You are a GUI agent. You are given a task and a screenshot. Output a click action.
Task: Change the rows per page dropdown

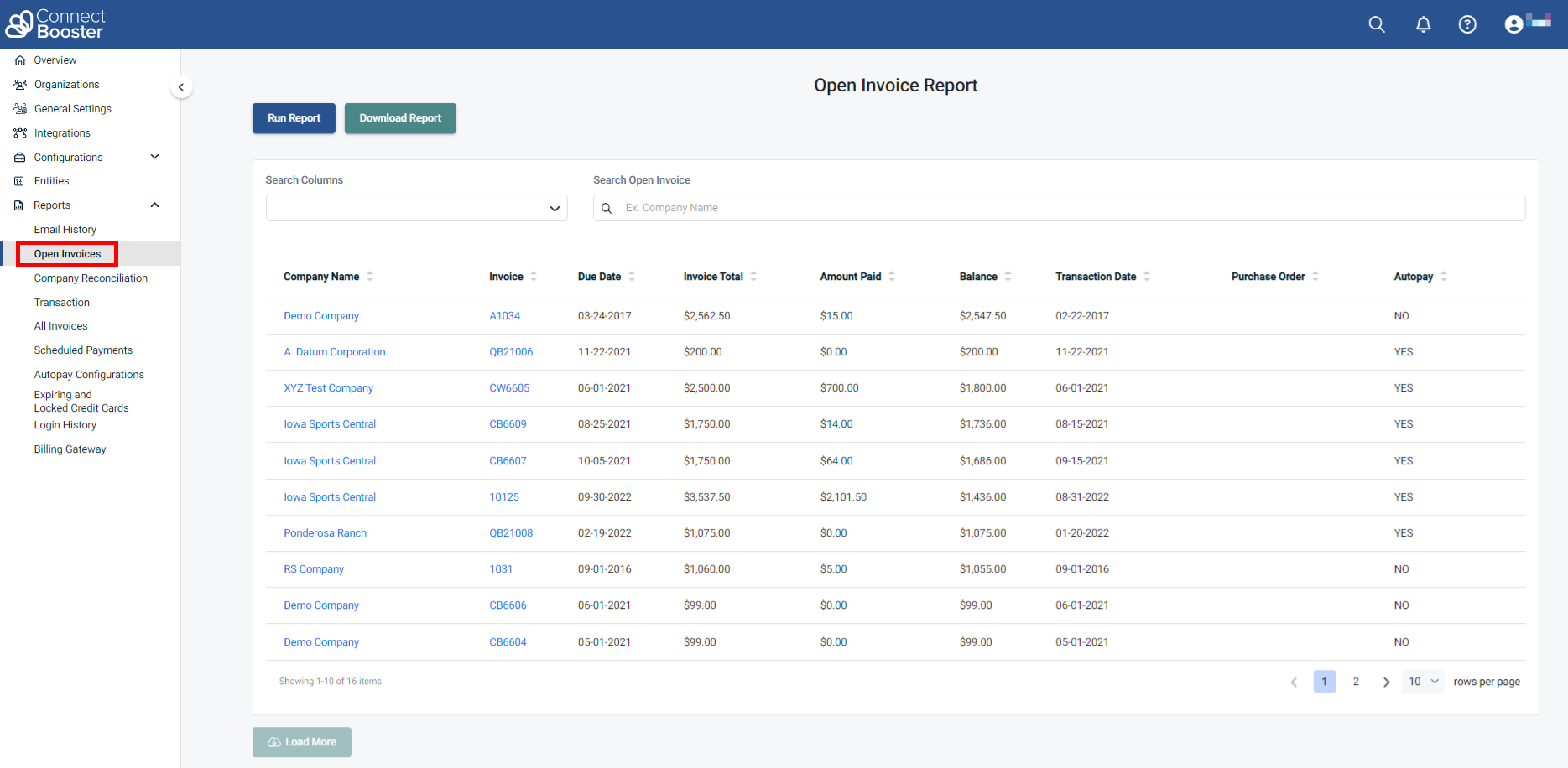[x=1423, y=682]
